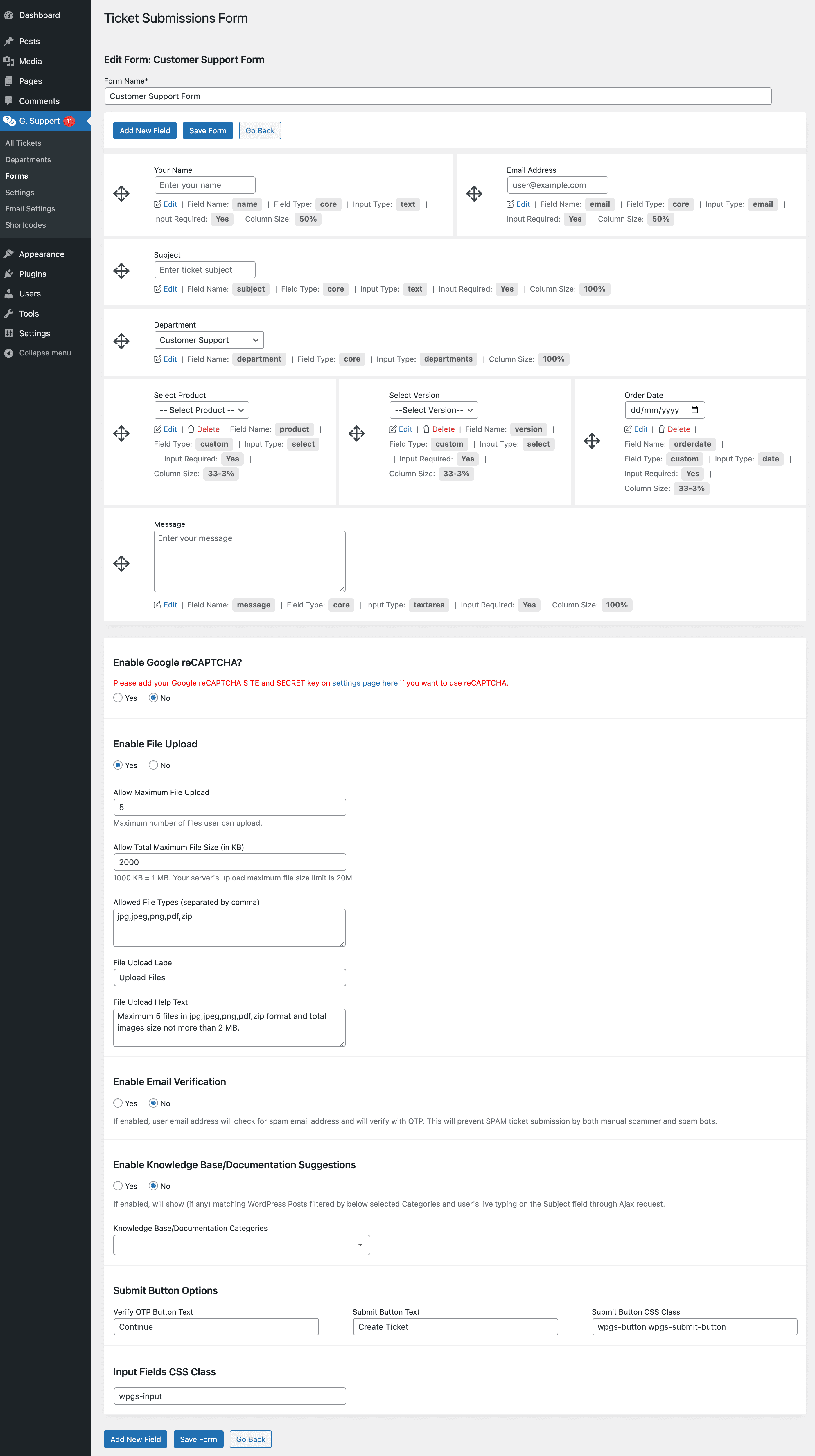
Task: Click the Posts pin icon
Action: 8,41
